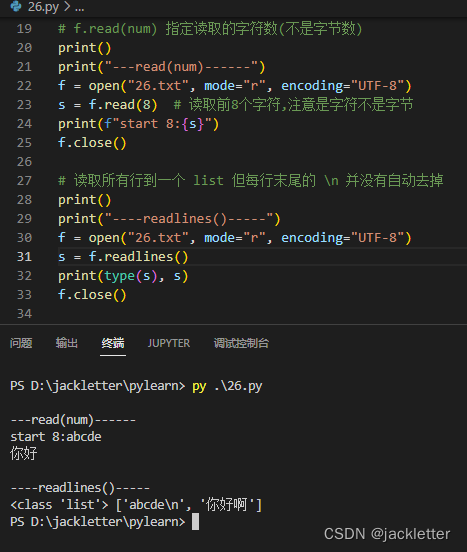Viewport: 467px width, 552px height.
Task: Click line number 31 in the gutter
Action: tap(24, 257)
